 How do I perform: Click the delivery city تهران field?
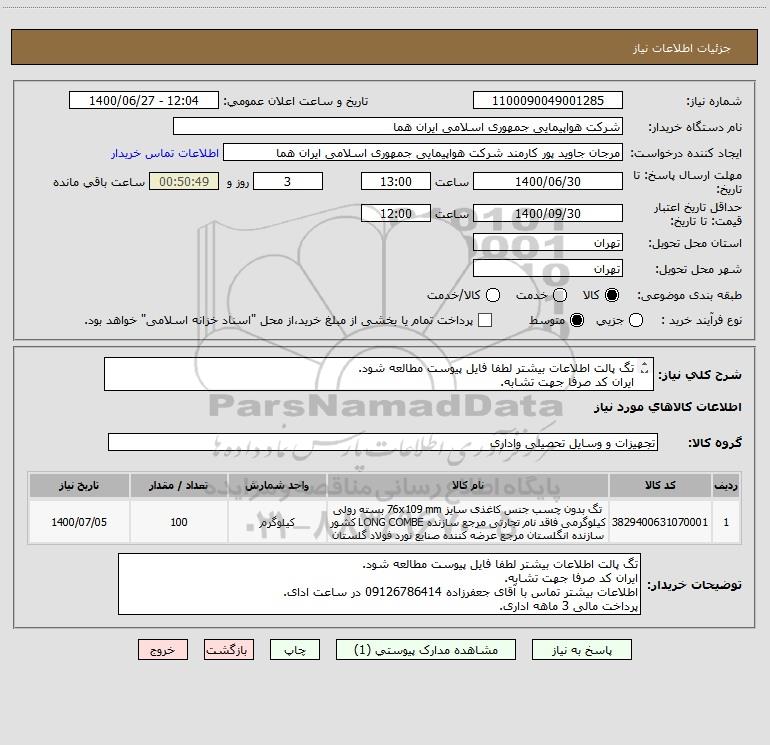coord(548,269)
